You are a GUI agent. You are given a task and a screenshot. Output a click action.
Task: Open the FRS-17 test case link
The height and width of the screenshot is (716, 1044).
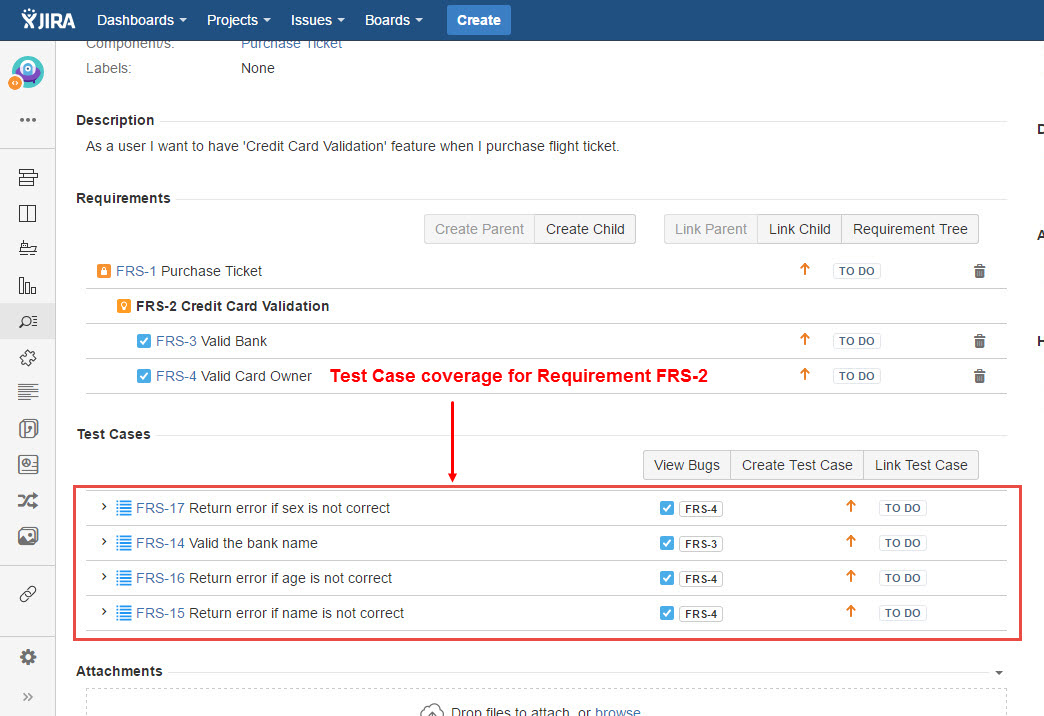[x=160, y=508]
